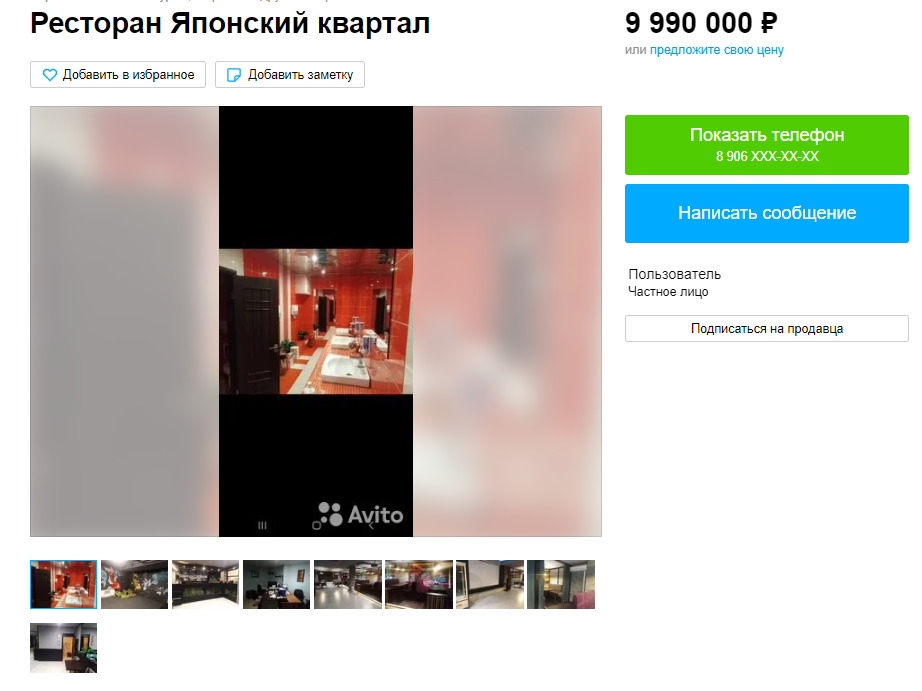Select seventh thumbnail with white corridor
922x691 pixels.
pos(490,584)
